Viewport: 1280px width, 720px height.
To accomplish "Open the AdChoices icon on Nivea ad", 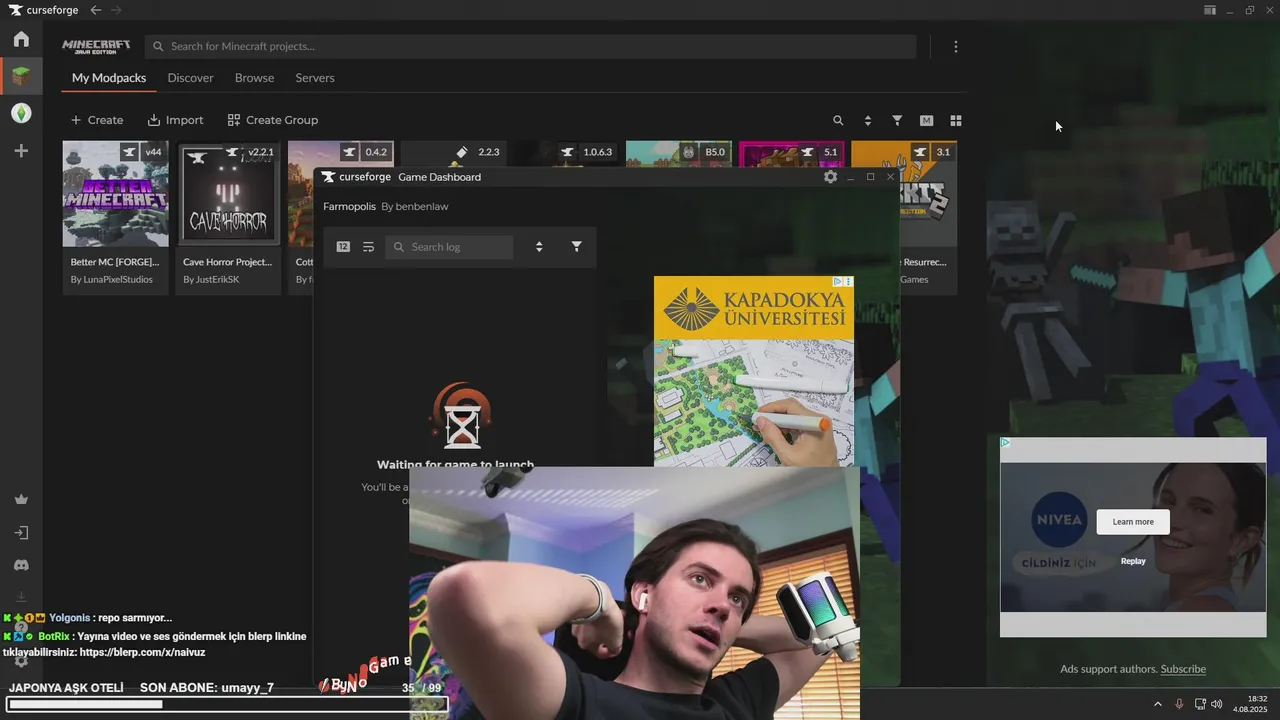I will click(x=1006, y=443).
